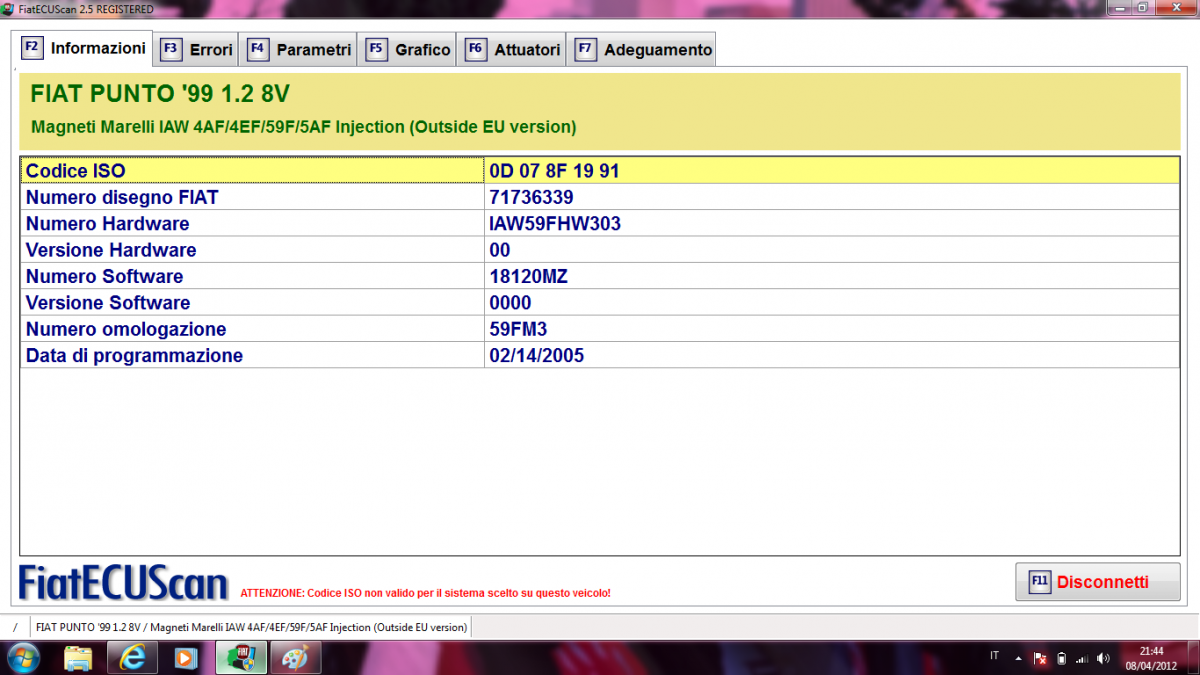
Task: Click the F3 key icon on Errori tab
Action: point(171,49)
